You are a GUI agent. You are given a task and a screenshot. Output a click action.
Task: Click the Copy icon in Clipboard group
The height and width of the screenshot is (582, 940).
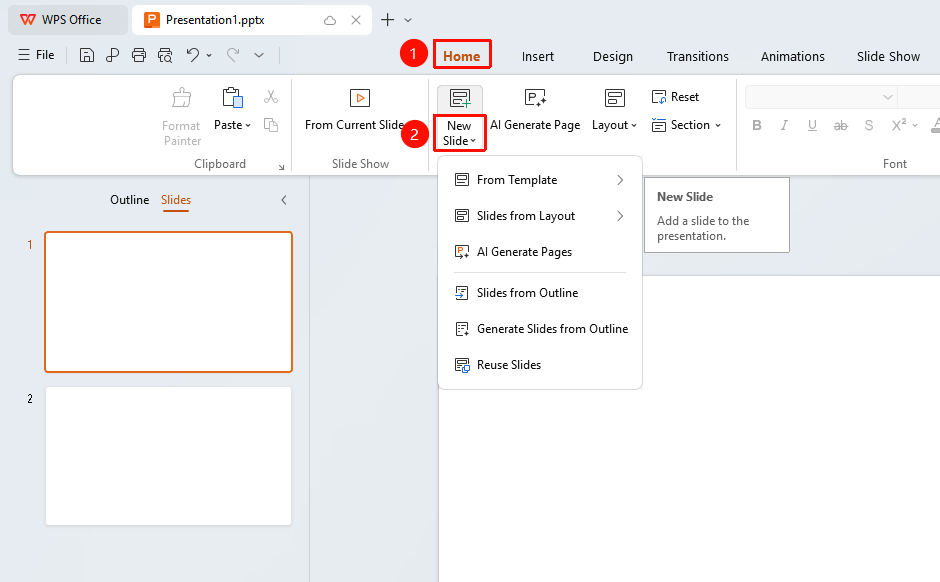[271, 125]
